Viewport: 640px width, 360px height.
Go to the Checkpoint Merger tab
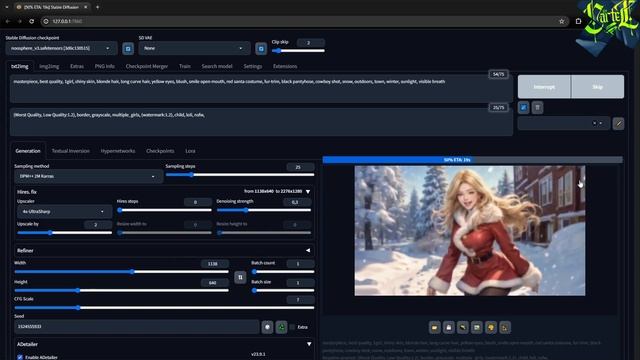click(x=147, y=66)
